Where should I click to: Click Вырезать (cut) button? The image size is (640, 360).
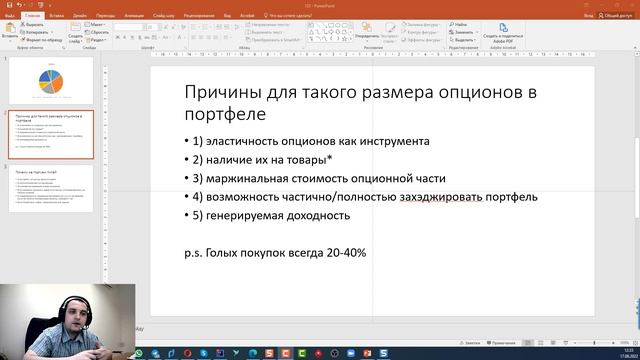[32, 24]
